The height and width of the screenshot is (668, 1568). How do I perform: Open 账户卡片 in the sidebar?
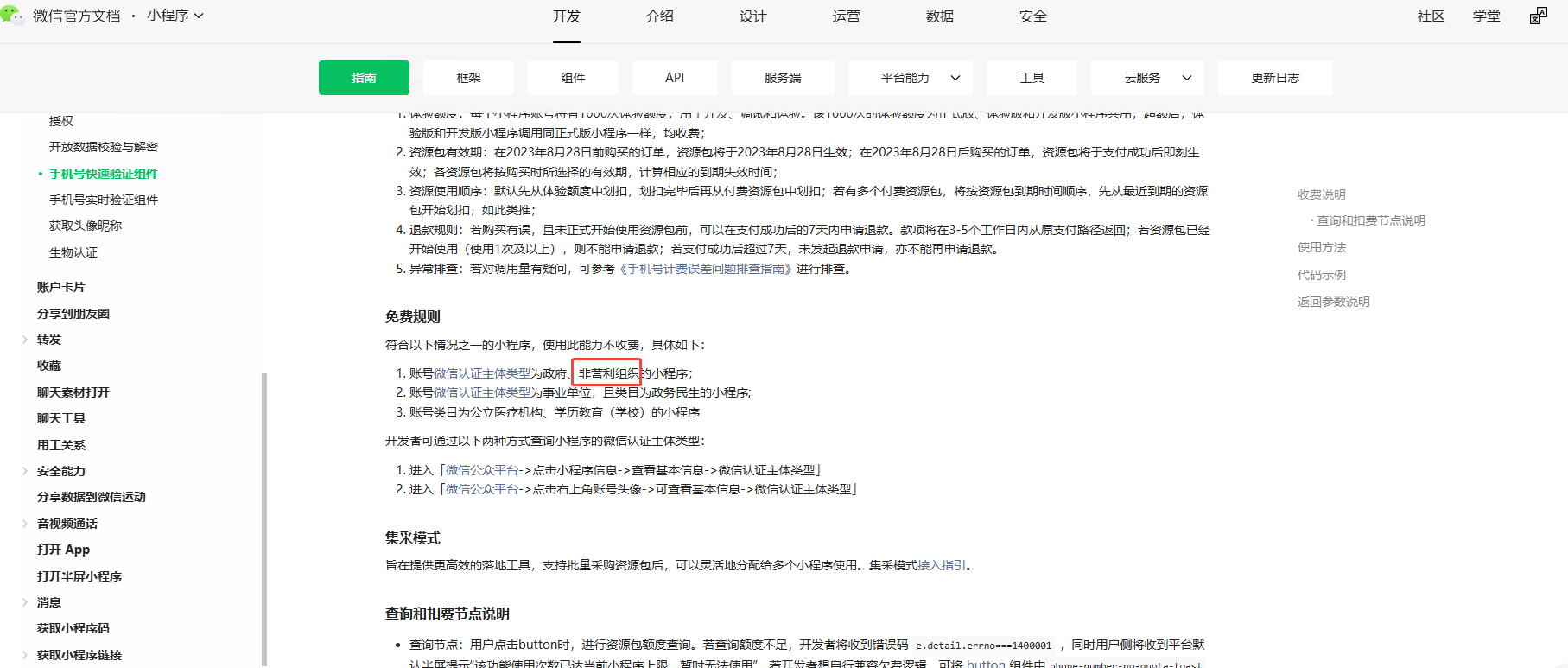tap(61, 287)
